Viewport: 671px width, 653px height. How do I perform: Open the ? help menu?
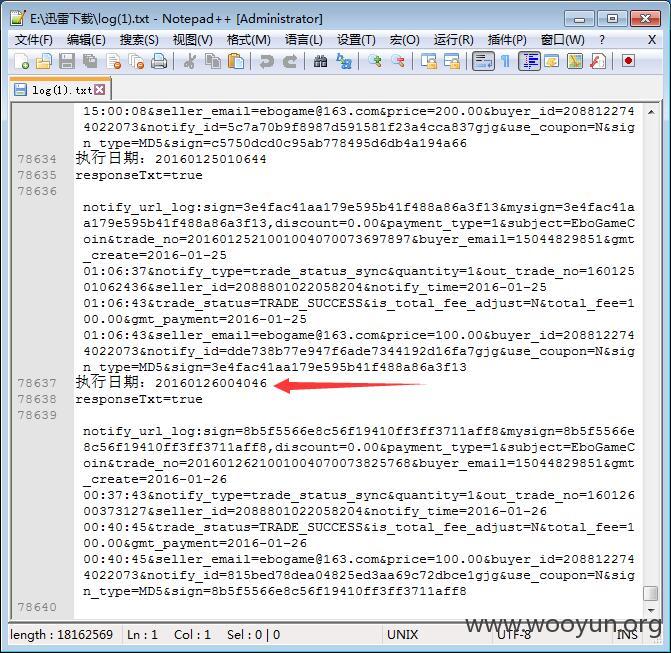[x=602, y=40]
